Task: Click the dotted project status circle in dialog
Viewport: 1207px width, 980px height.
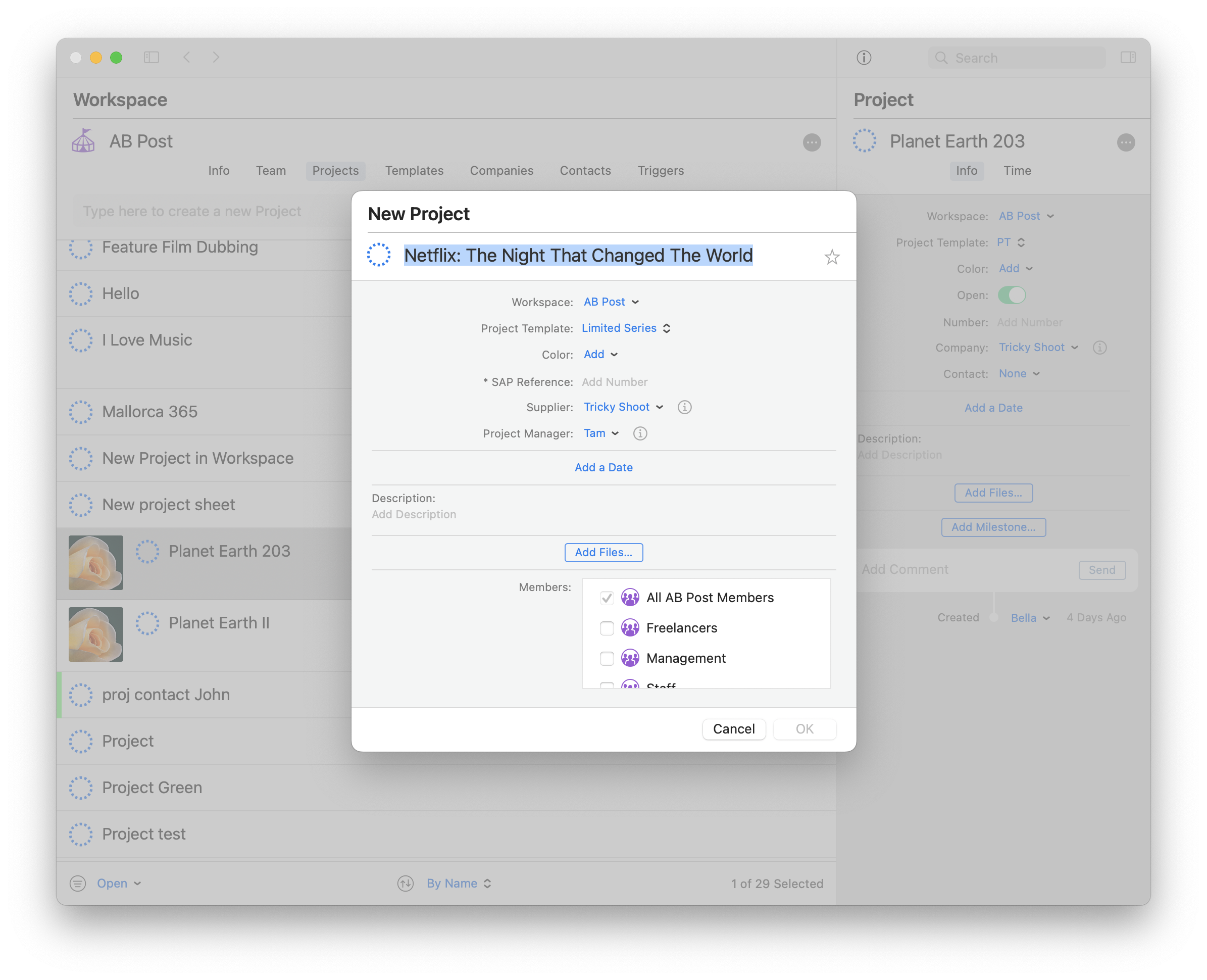Action: pos(379,255)
